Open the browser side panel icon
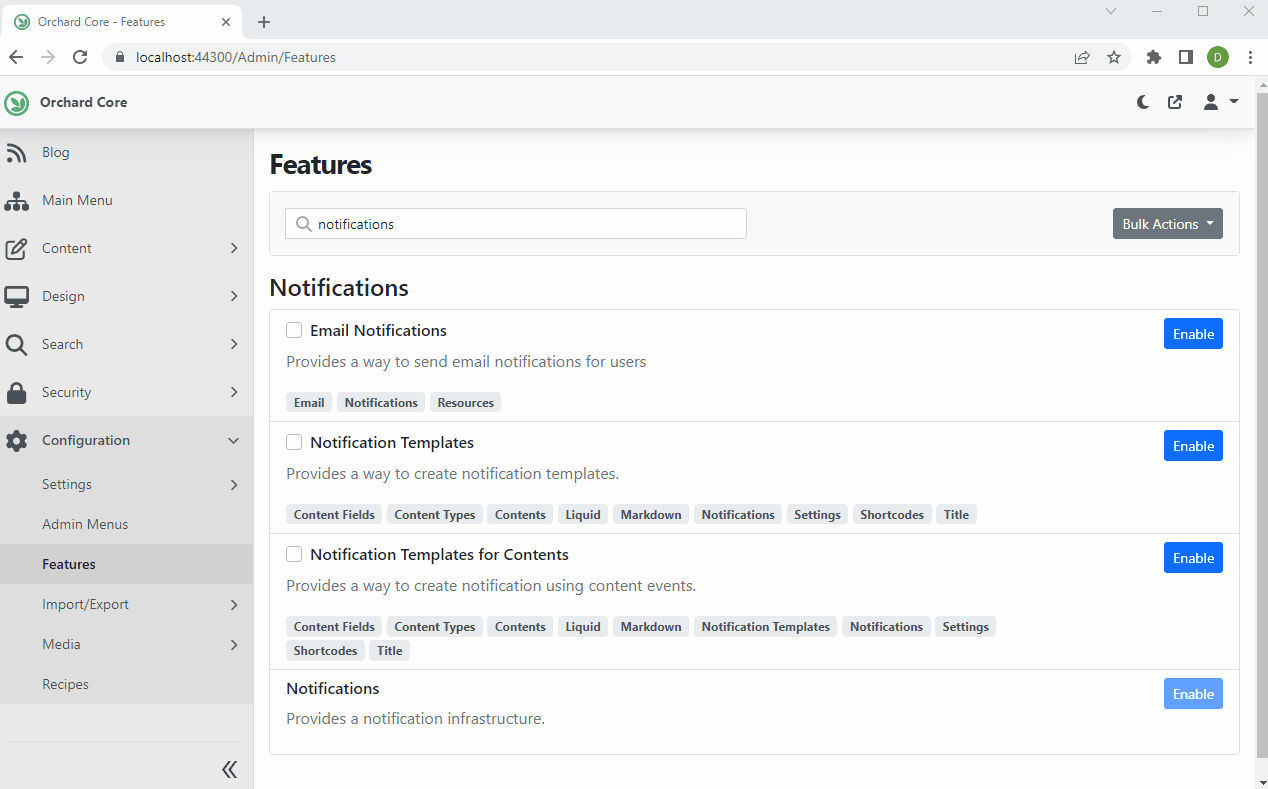 tap(1186, 57)
